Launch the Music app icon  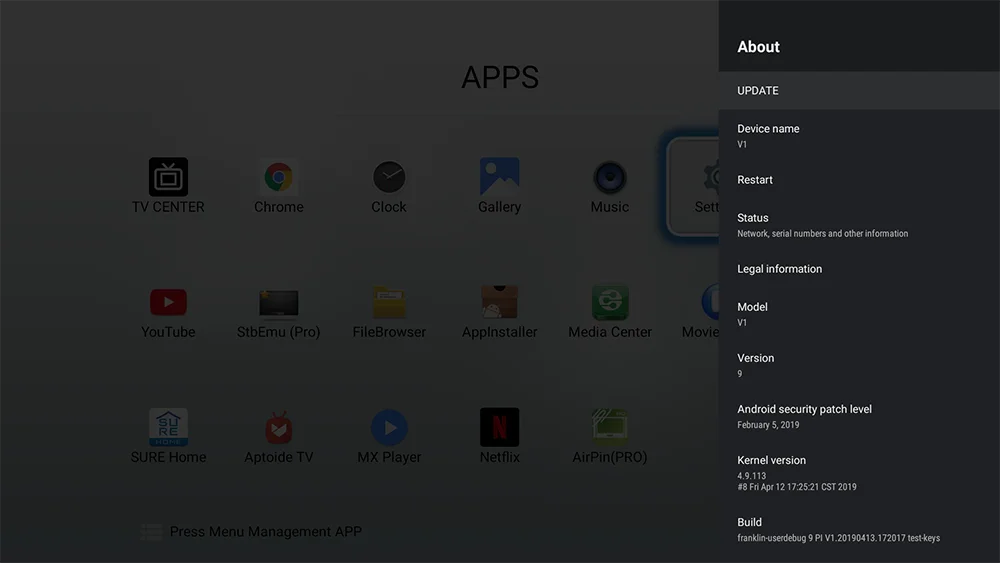click(610, 177)
